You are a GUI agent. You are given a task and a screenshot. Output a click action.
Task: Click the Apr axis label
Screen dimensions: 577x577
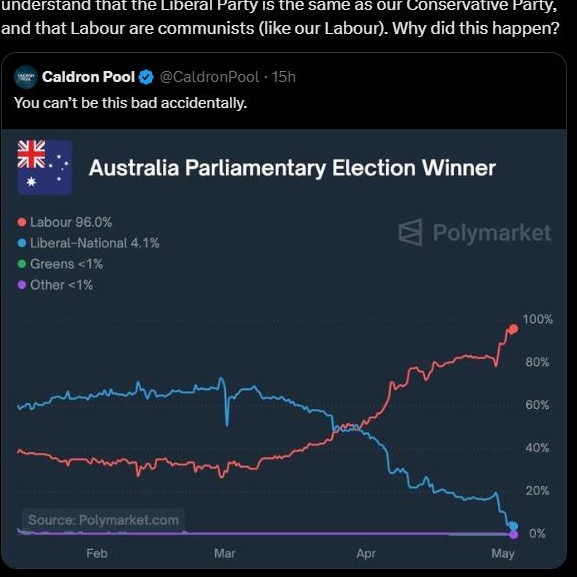point(366,553)
